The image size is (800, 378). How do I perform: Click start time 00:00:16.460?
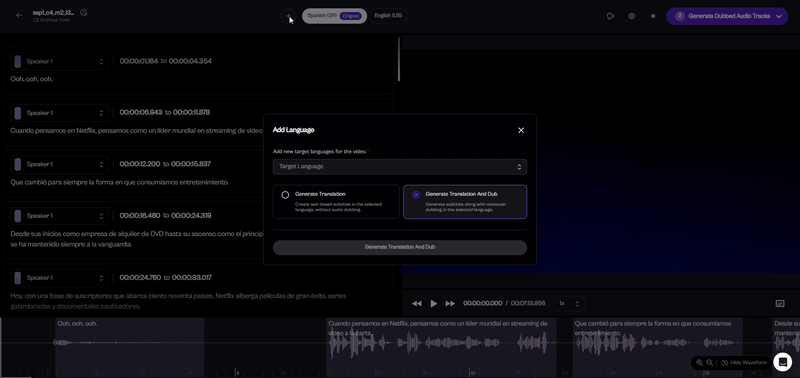(140, 216)
